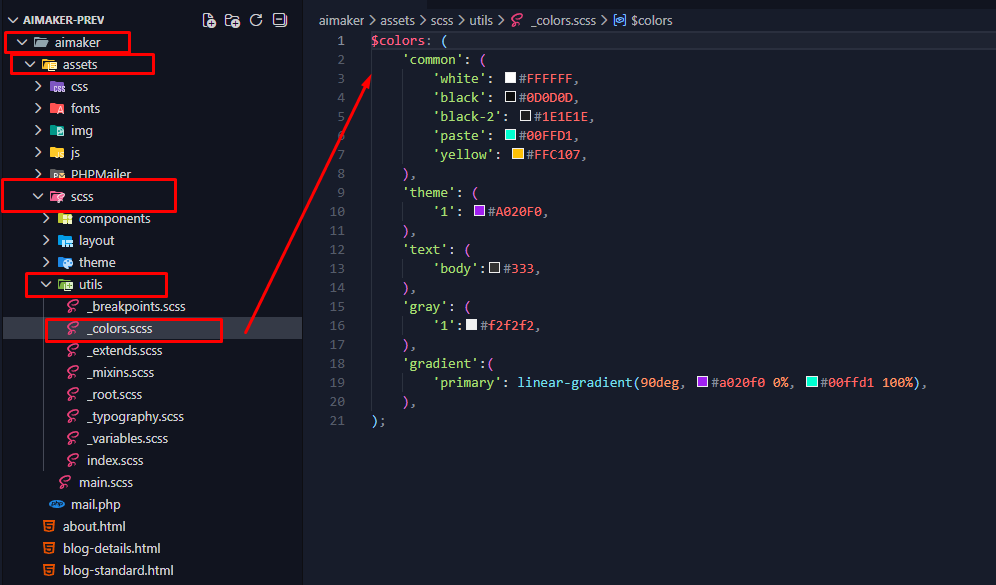996x585 pixels.
Task: Expand the fonts folder
Action: [85, 109]
